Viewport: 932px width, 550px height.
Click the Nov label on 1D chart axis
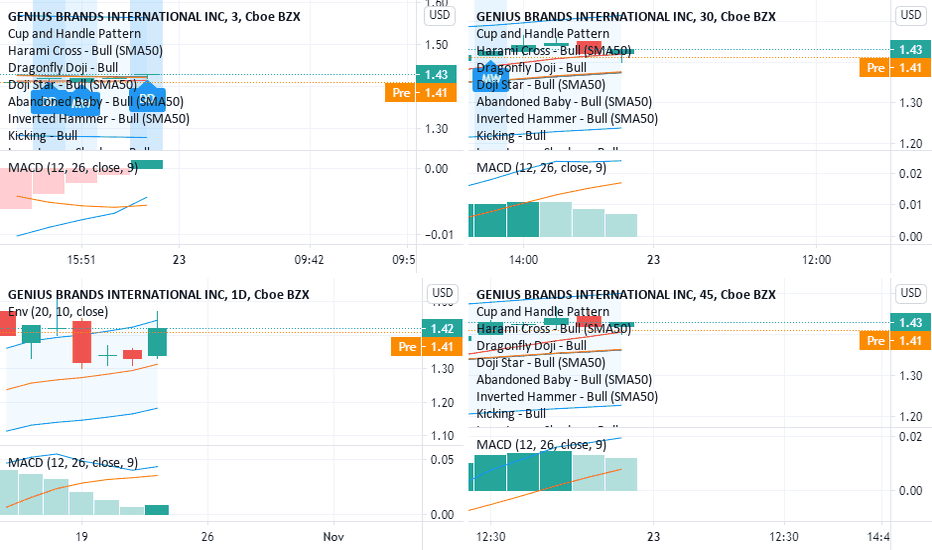(333, 536)
